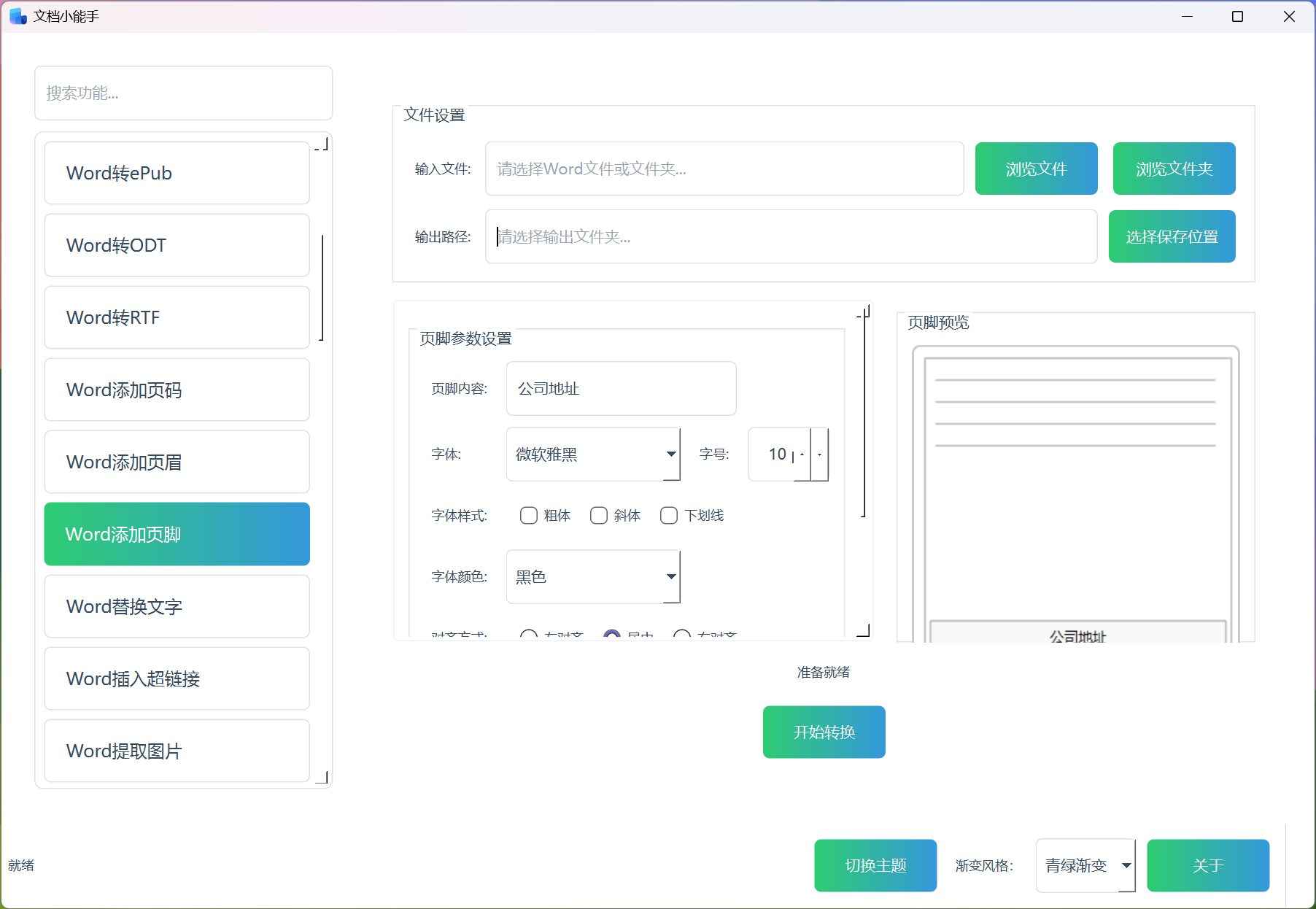Enable the 下划线 underline checkbox
The height and width of the screenshot is (909, 1316).
click(669, 515)
